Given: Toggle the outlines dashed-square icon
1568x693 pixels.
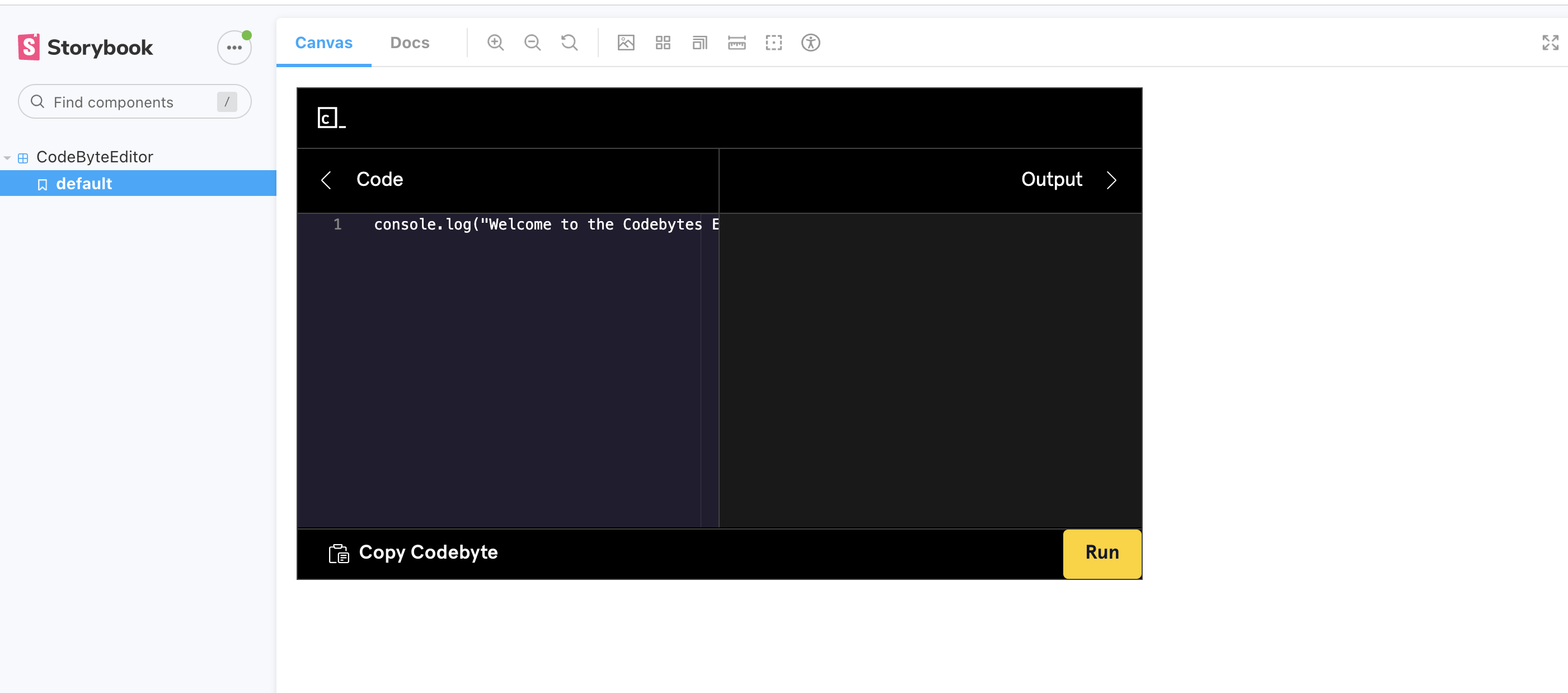Looking at the screenshot, I should coord(774,43).
